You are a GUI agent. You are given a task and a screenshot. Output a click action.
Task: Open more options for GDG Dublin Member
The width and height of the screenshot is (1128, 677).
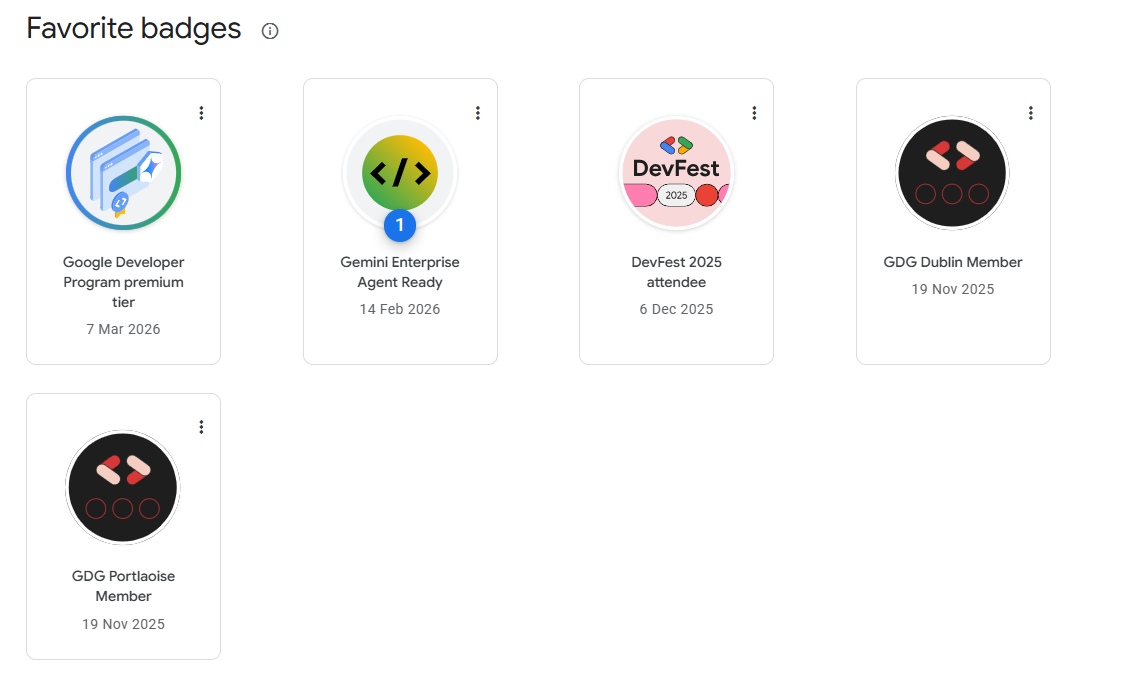pos(1031,113)
